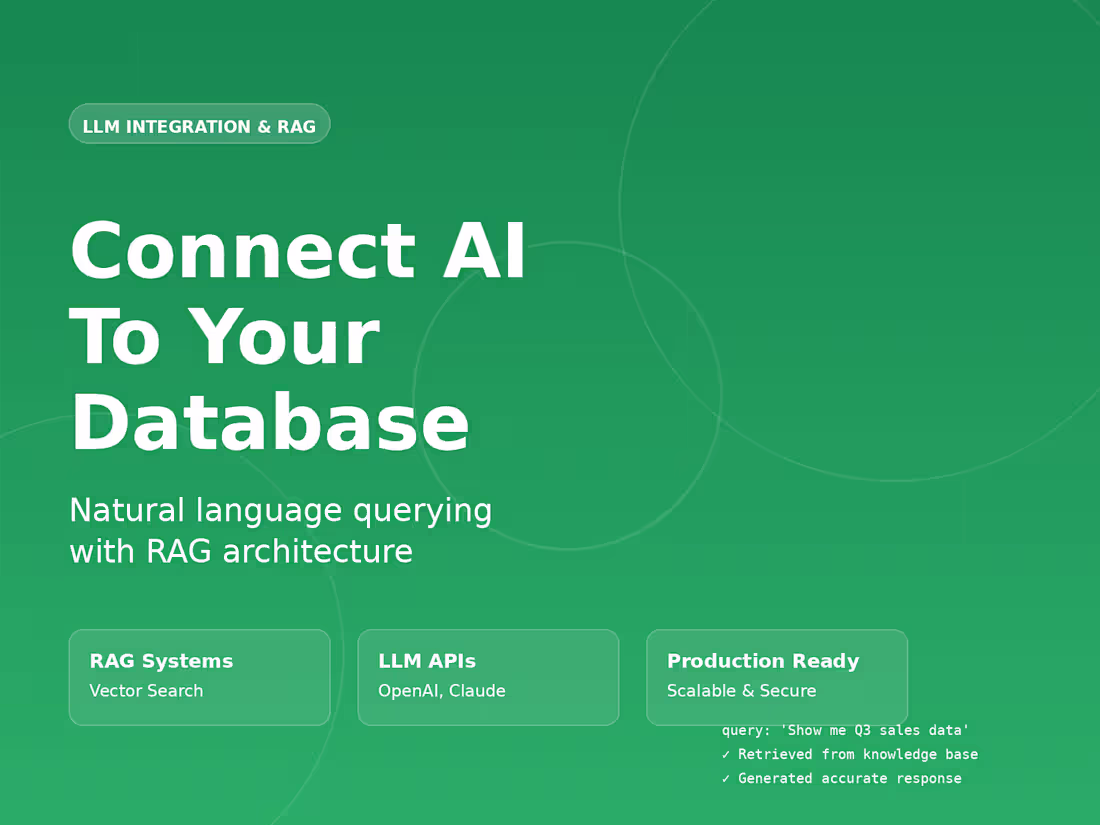1100x825 pixels.
Task: Click the OpenAI, Claude text
Action: [441, 691]
